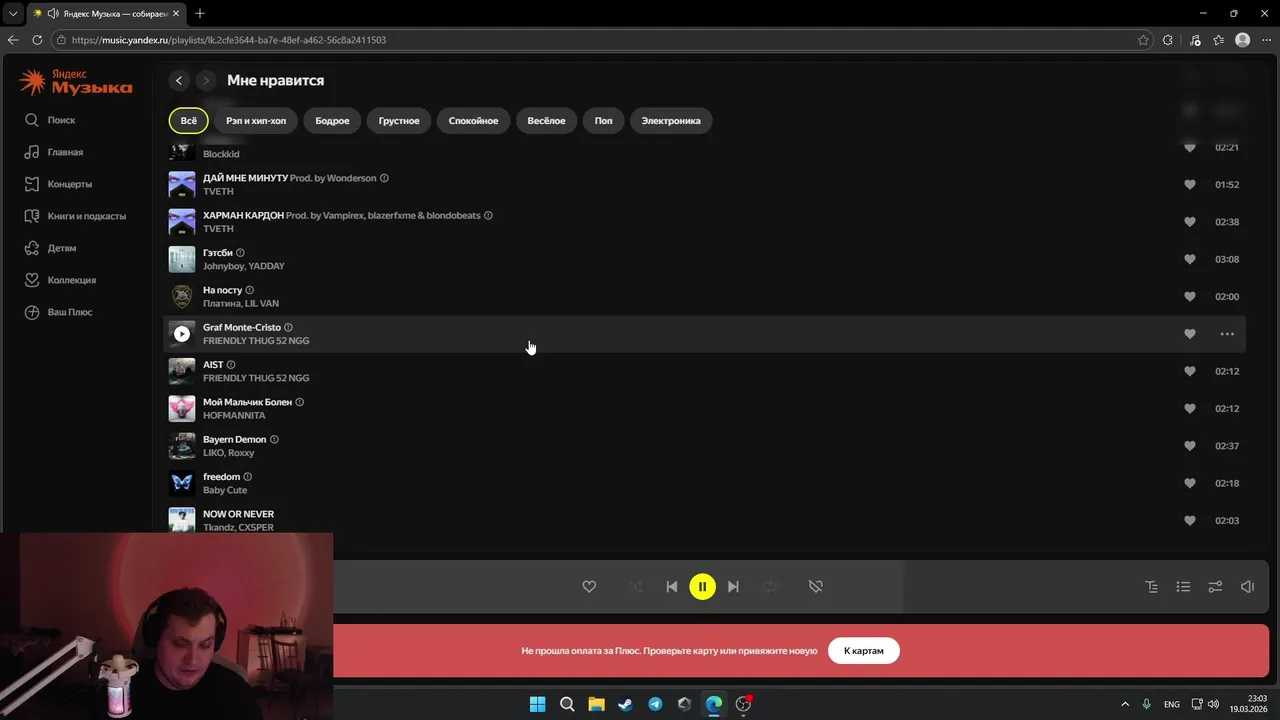
Task: Select the Поп filter chip
Action: (x=603, y=121)
